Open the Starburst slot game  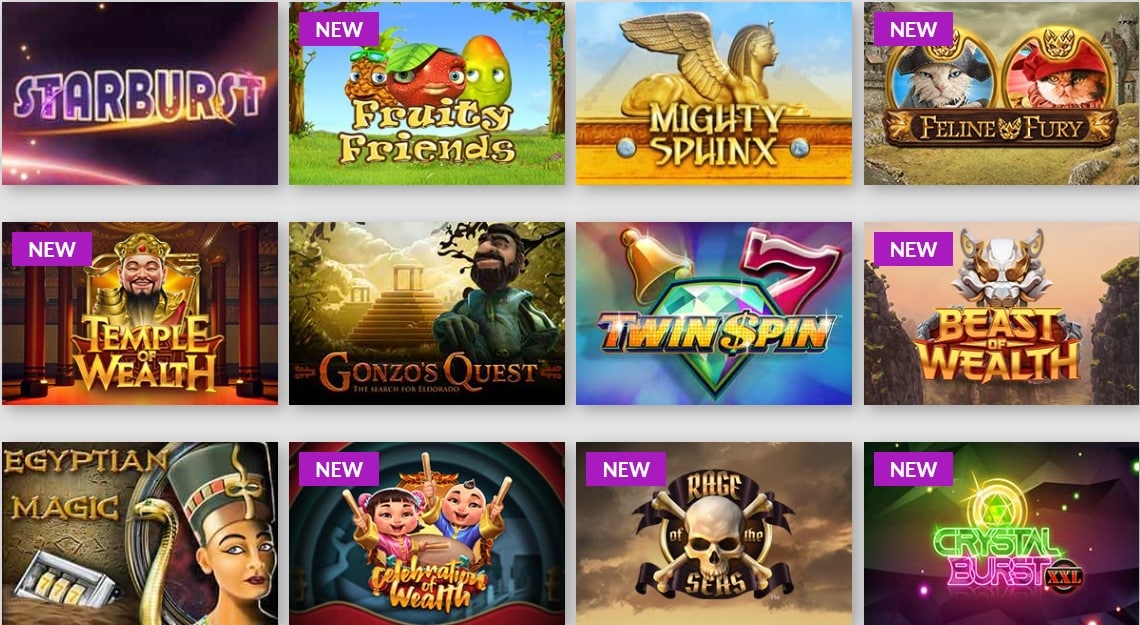click(x=140, y=93)
